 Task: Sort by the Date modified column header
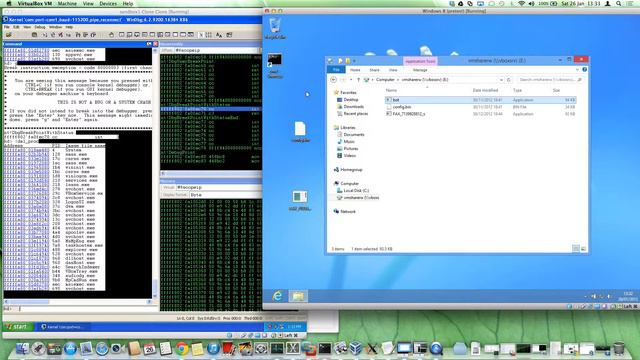tap(485, 90)
